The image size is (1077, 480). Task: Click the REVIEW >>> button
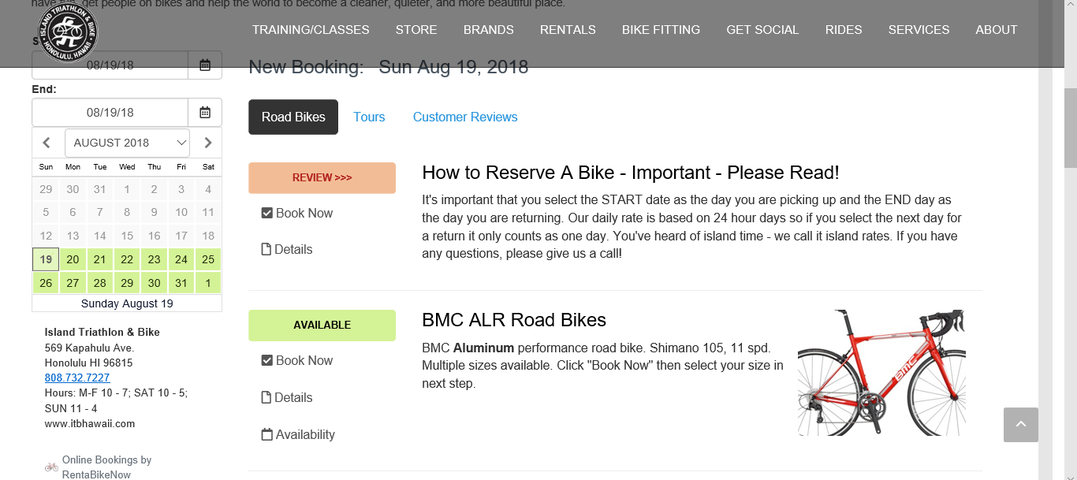pyautogui.click(x=322, y=178)
